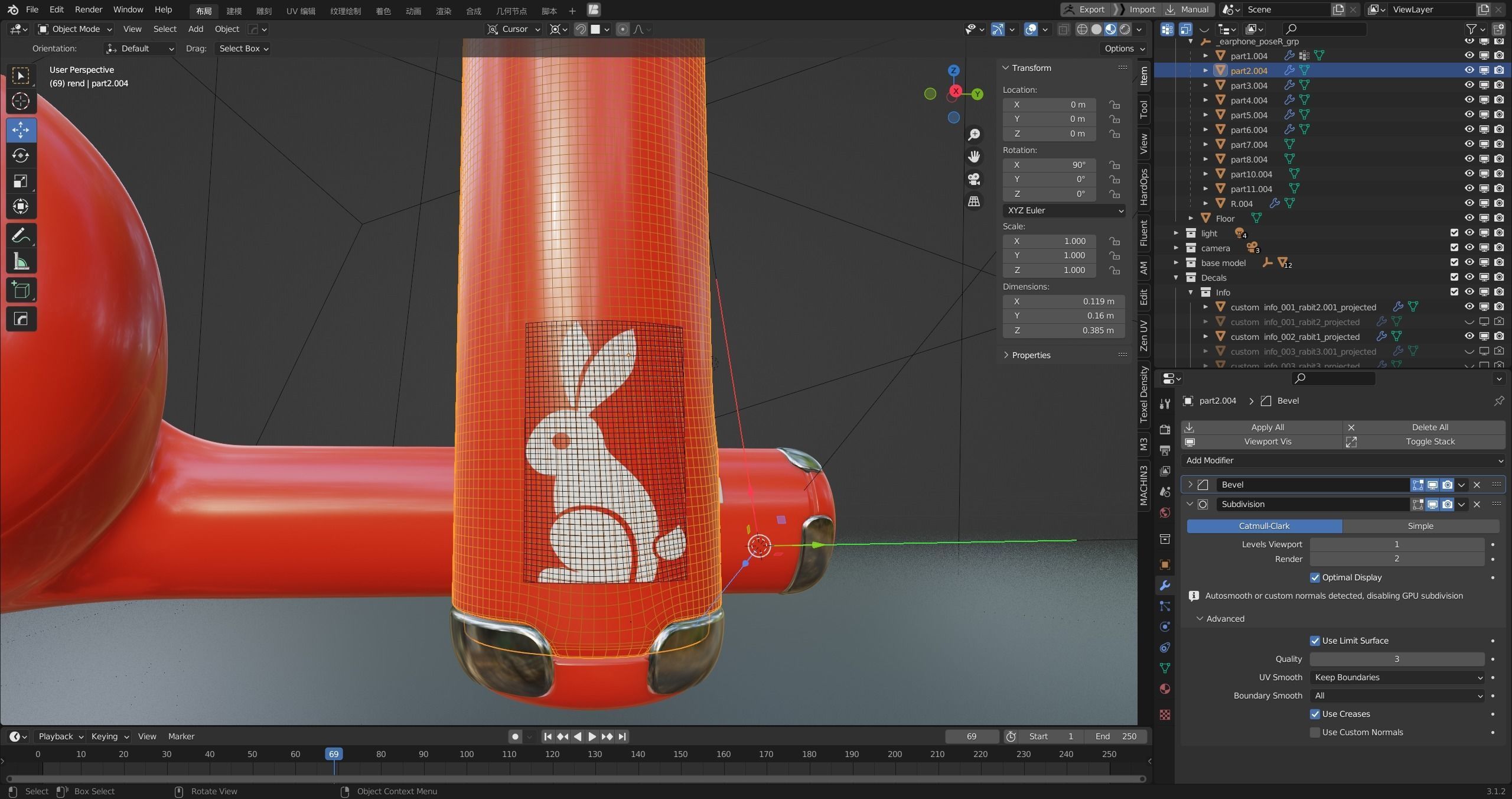Open the Modifier properties wrench tab
Screen dimensions: 1512x799
pyautogui.click(x=1165, y=586)
